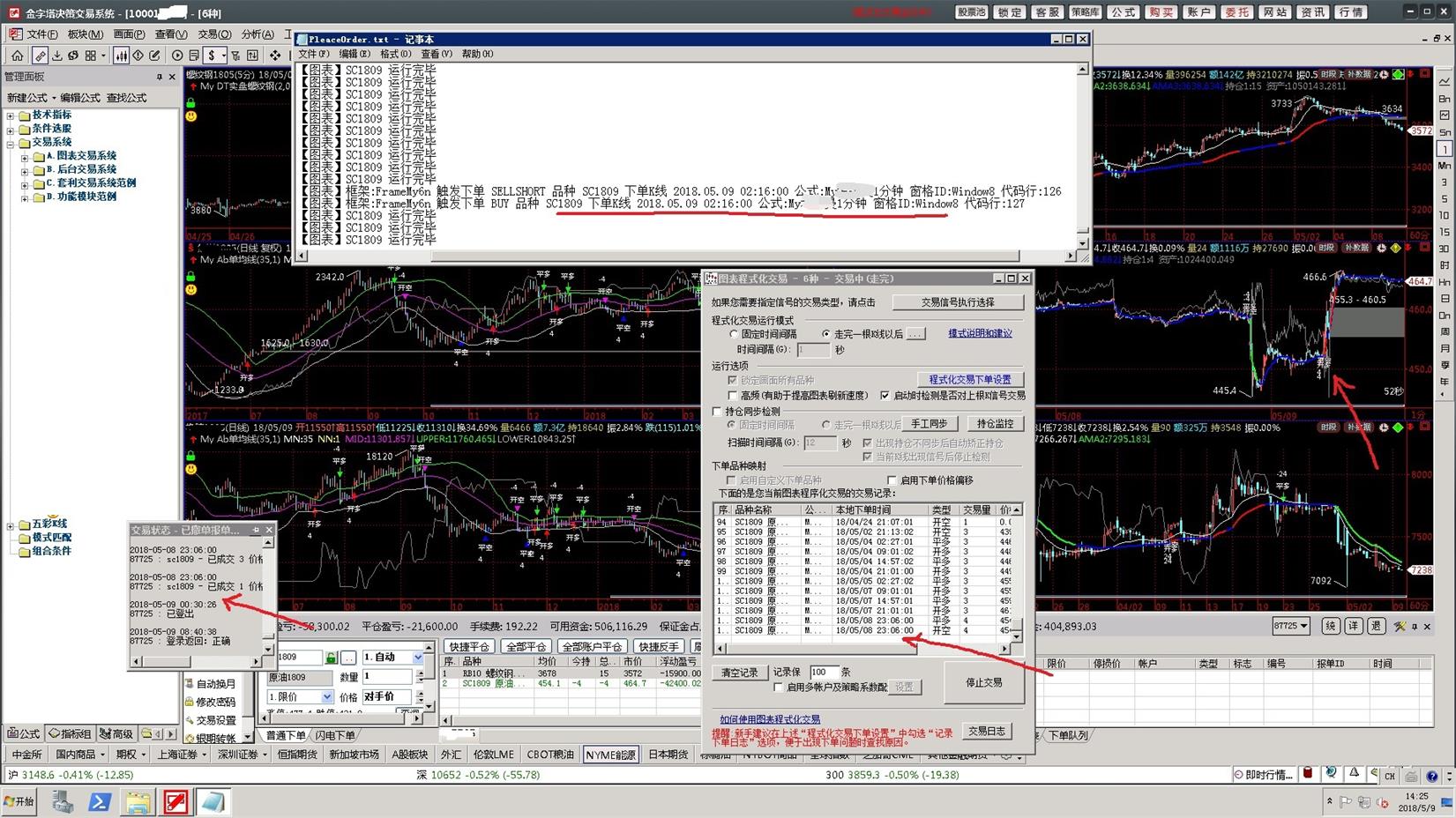Screen dimensions: 1456x818
Task: Open the red trading app taskbar icon
Action: [175, 801]
